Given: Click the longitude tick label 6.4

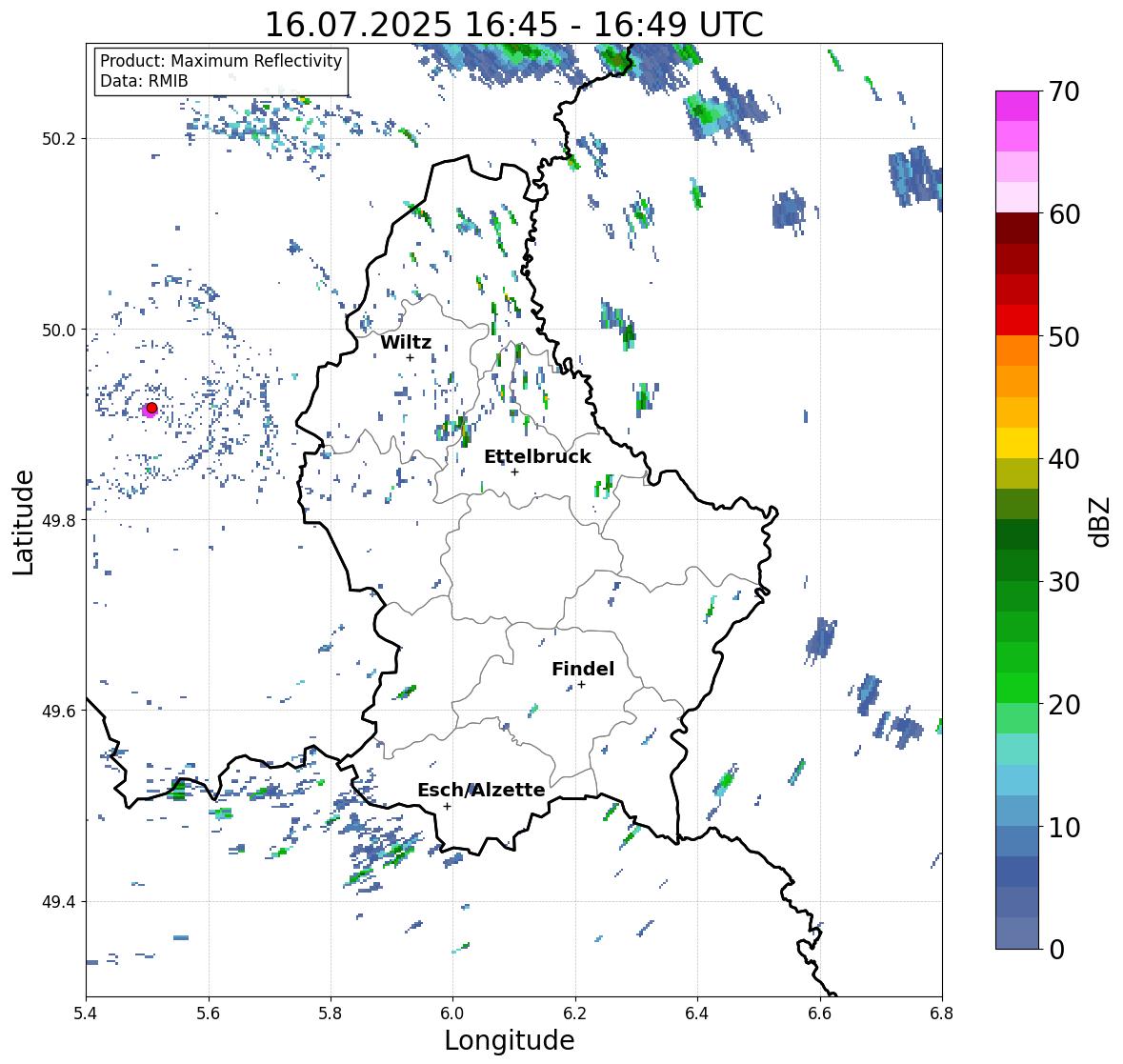Looking at the screenshot, I should [697, 1014].
